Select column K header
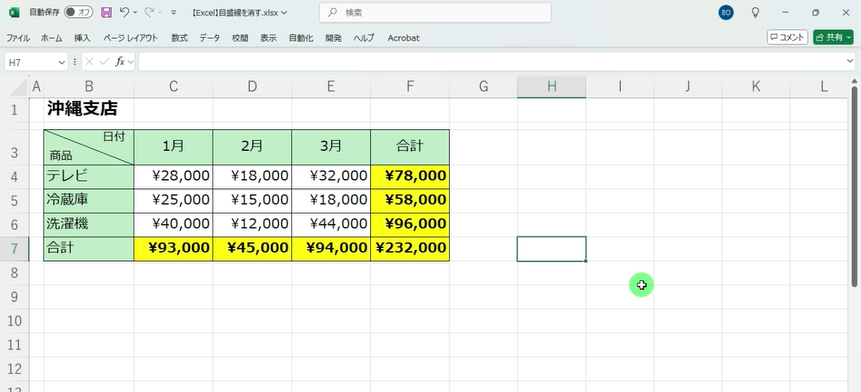This screenshot has width=861, height=392. coord(756,86)
